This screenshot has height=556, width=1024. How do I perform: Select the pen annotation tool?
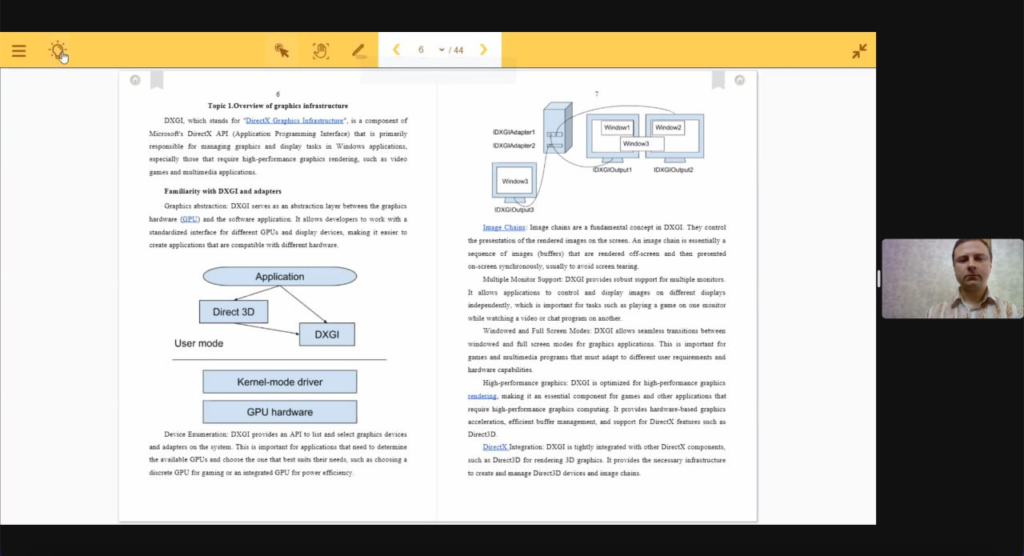[358, 50]
